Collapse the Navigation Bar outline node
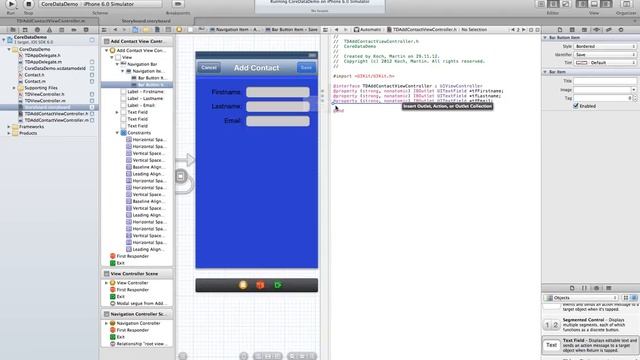The image size is (640, 360). coord(118,64)
